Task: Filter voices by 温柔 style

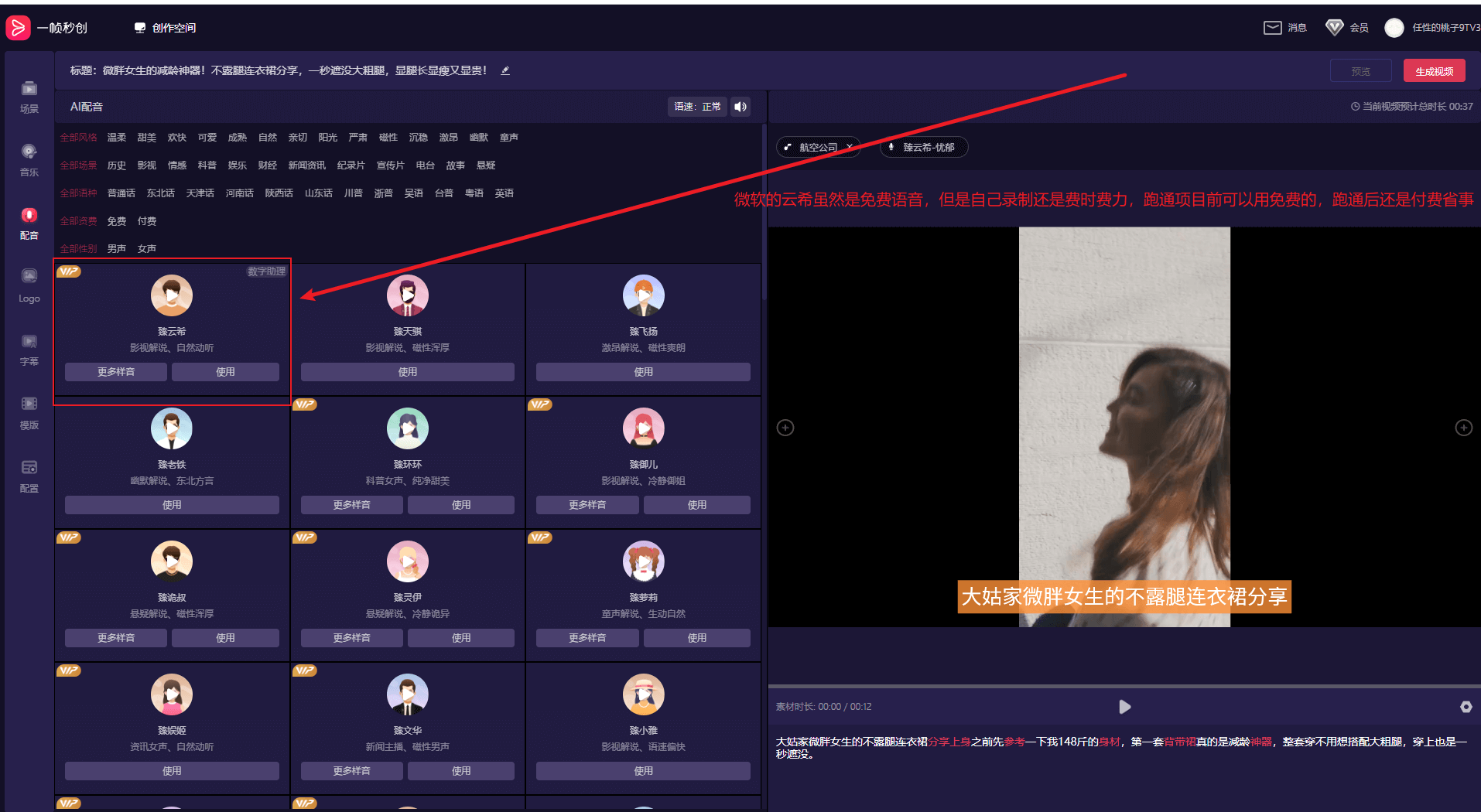Action: (x=117, y=138)
